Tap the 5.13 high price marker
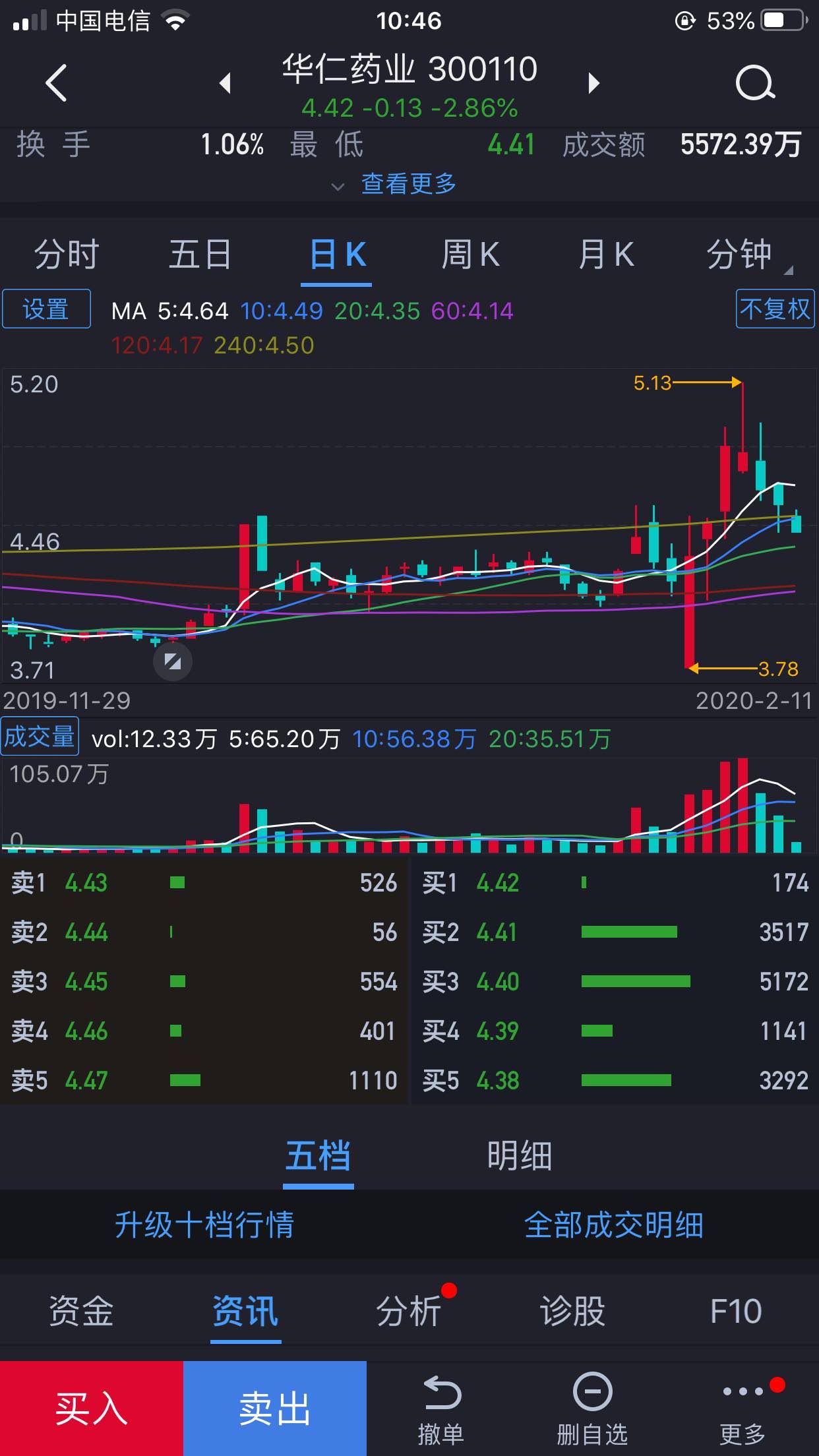The height and width of the screenshot is (1456, 819). pos(652,382)
